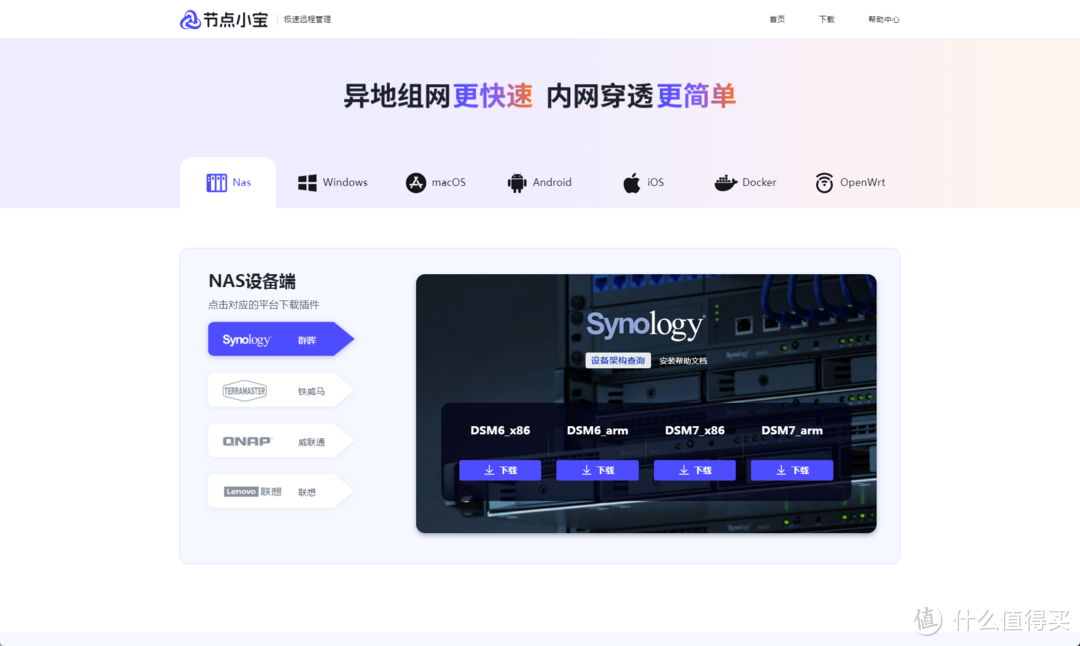Click the Nas drive icon tab
The height and width of the screenshot is (646, 1080).
219,182
